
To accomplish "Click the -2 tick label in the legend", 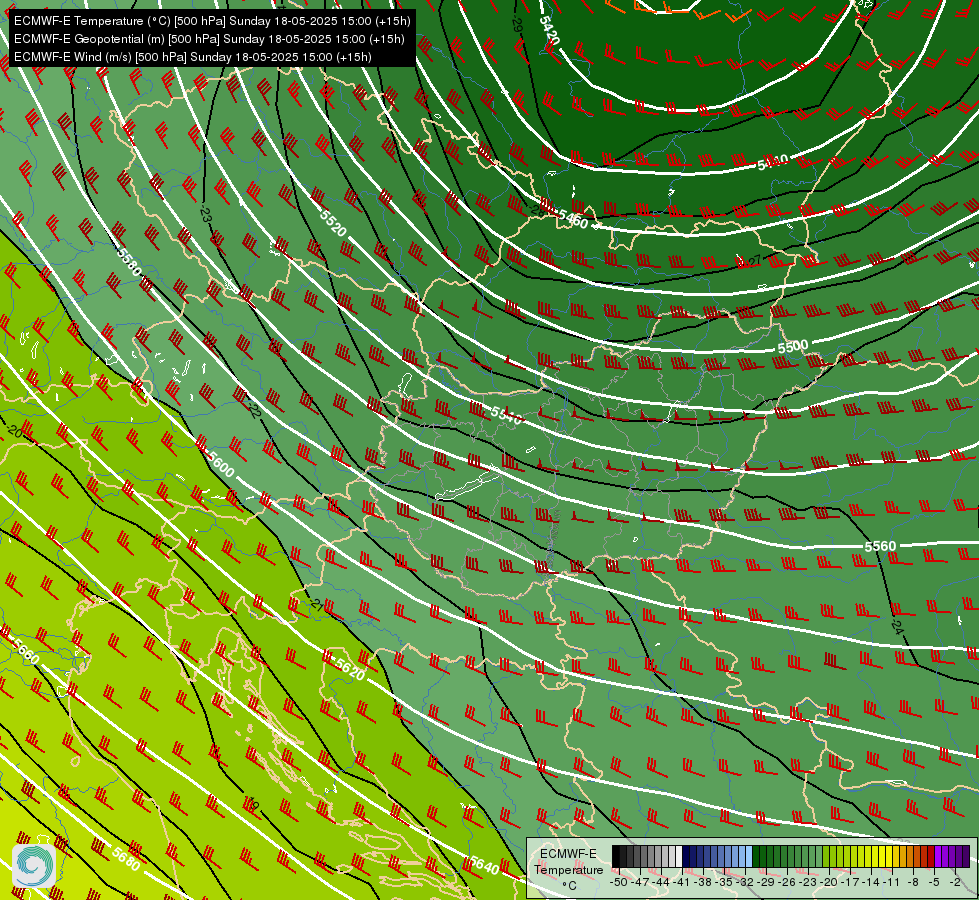I will point(955,882).
